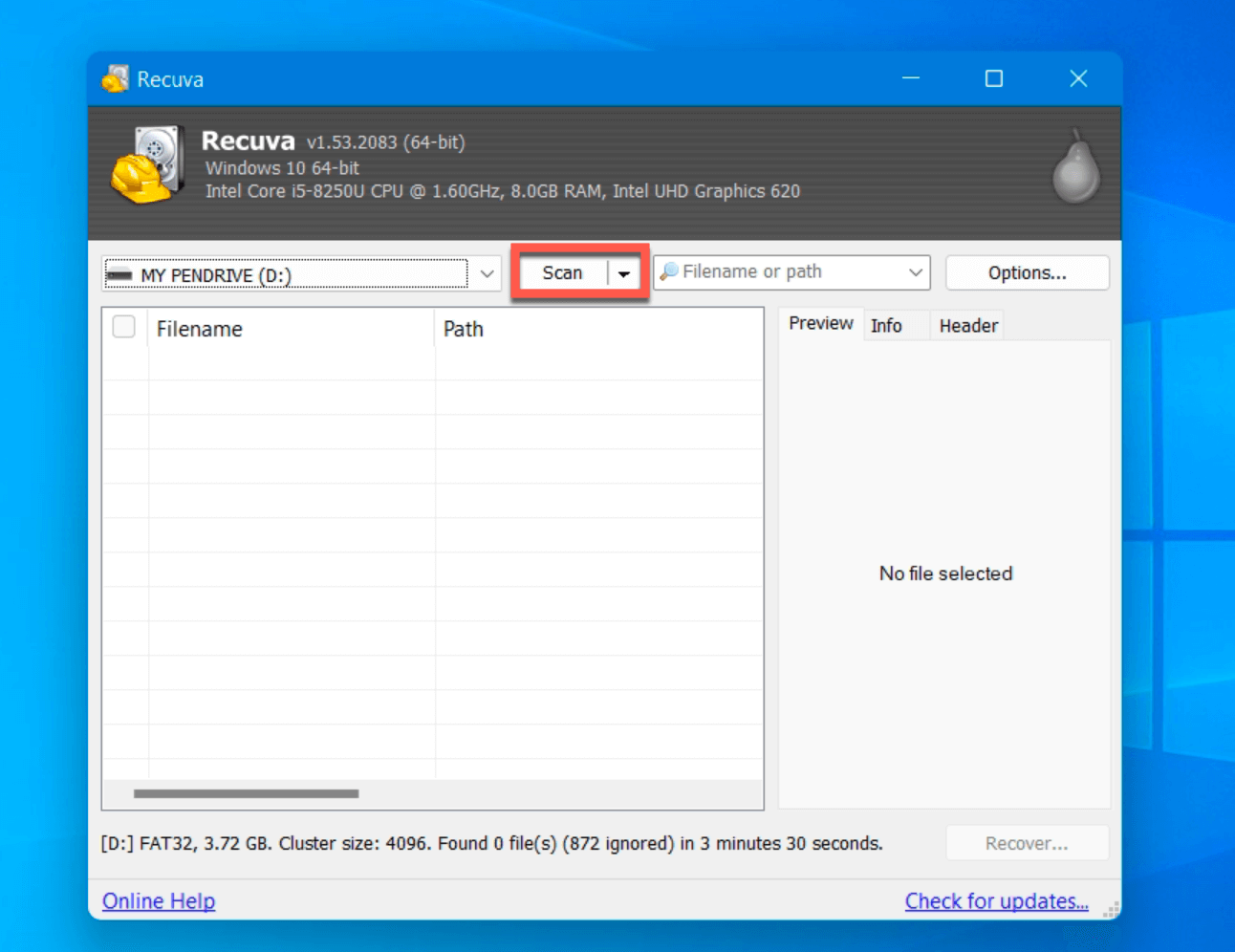This screenshot has width=1235, height=952.
Task: Click the pendrive icon in the drive selector
Action: [119, 275]
